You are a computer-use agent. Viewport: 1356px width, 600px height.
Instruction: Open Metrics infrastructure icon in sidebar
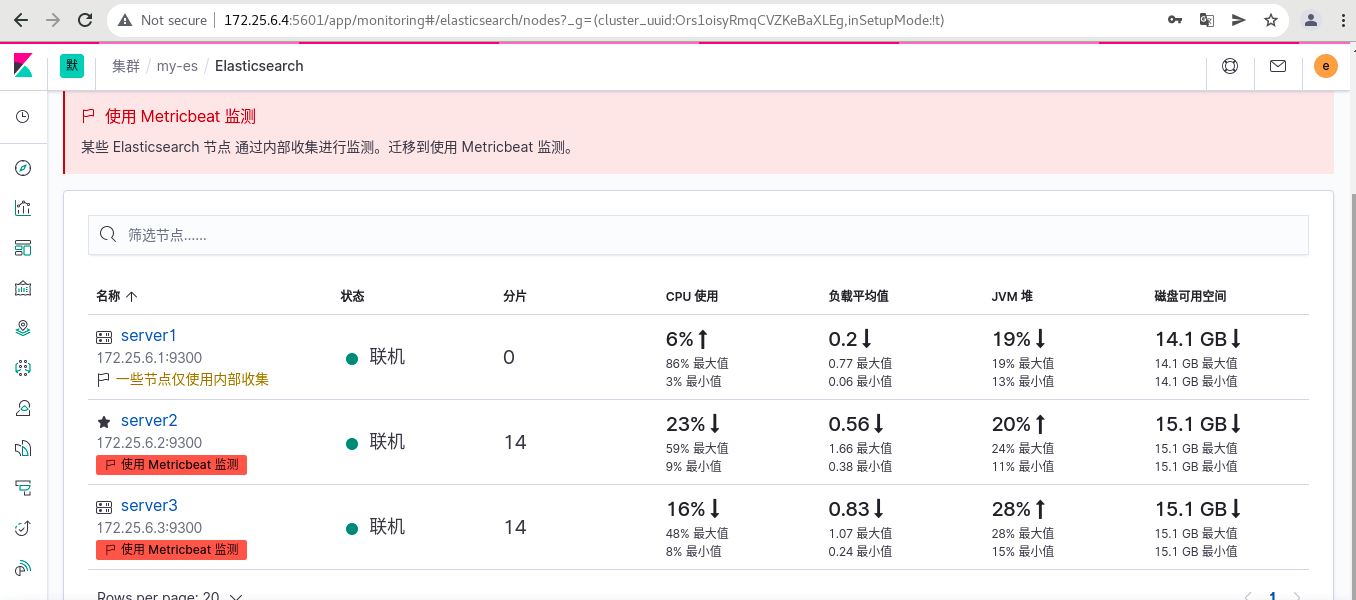pos(23,408)
